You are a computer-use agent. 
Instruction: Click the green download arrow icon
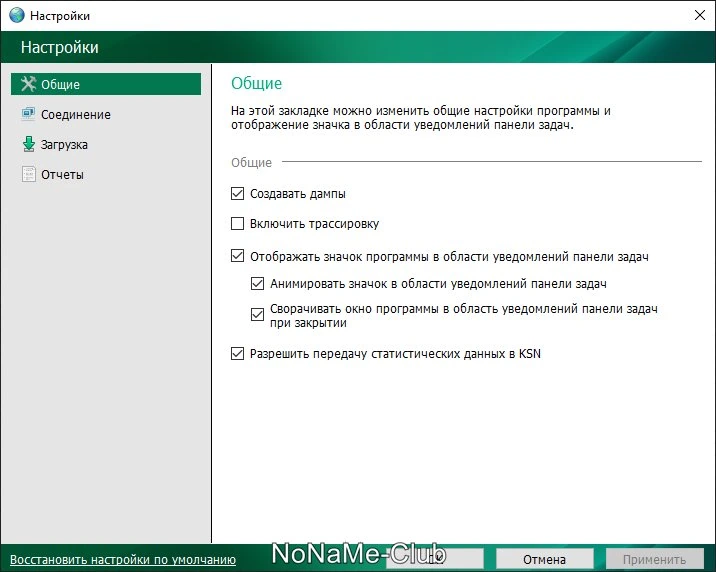pos(28,144)
